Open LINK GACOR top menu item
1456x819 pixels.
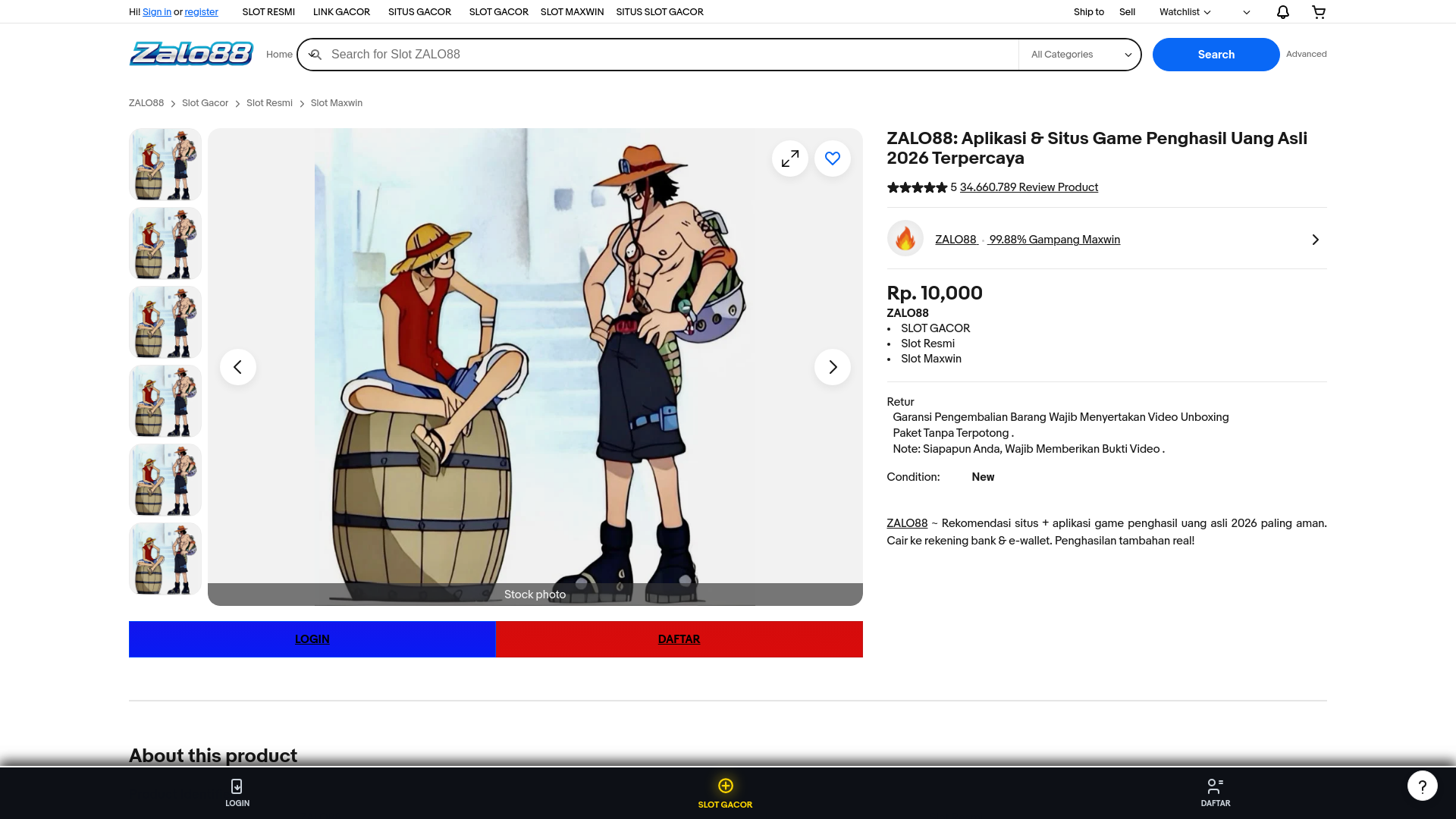341,12
